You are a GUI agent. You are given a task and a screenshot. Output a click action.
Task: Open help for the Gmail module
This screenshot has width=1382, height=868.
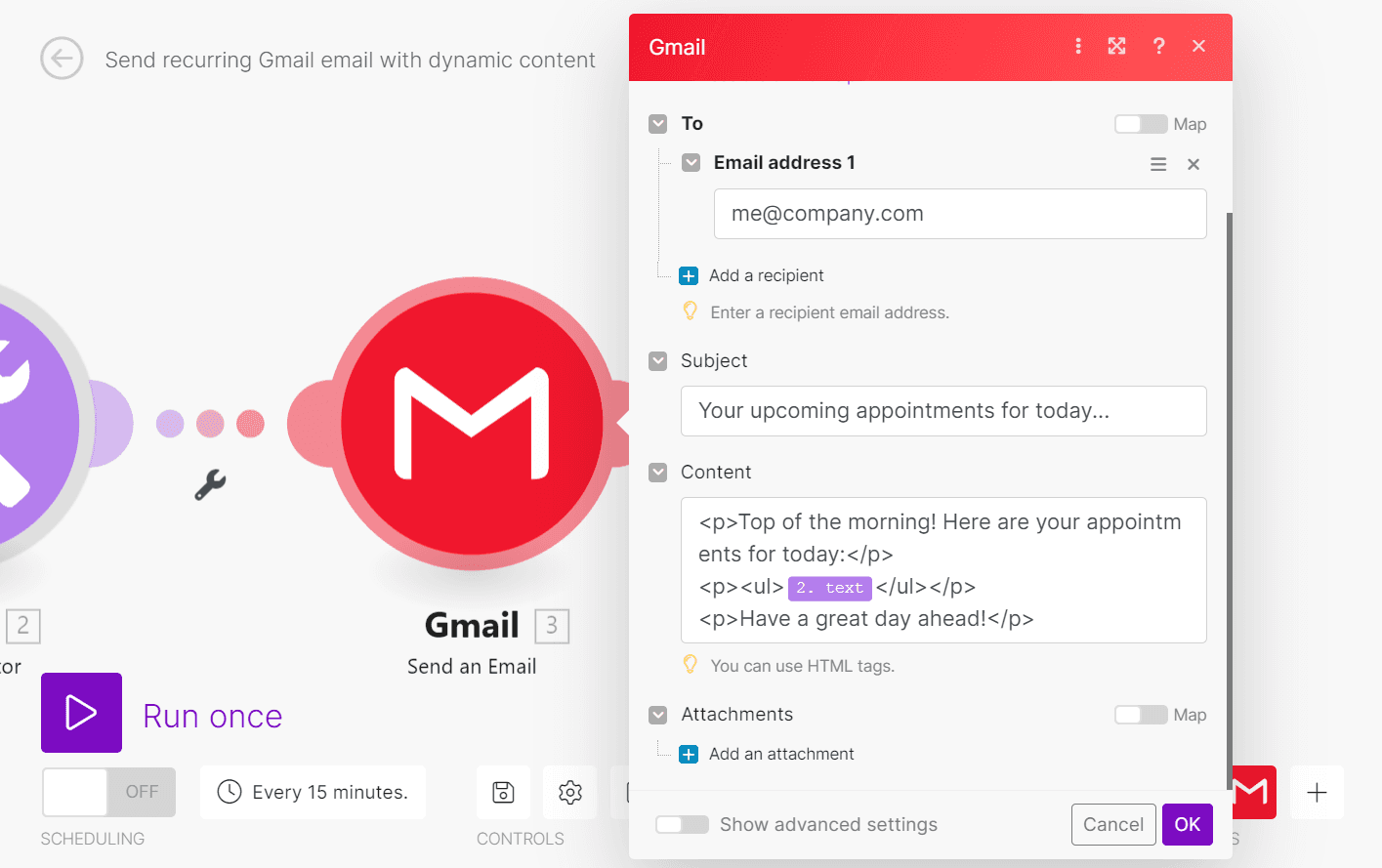[x=1158, y=46]
